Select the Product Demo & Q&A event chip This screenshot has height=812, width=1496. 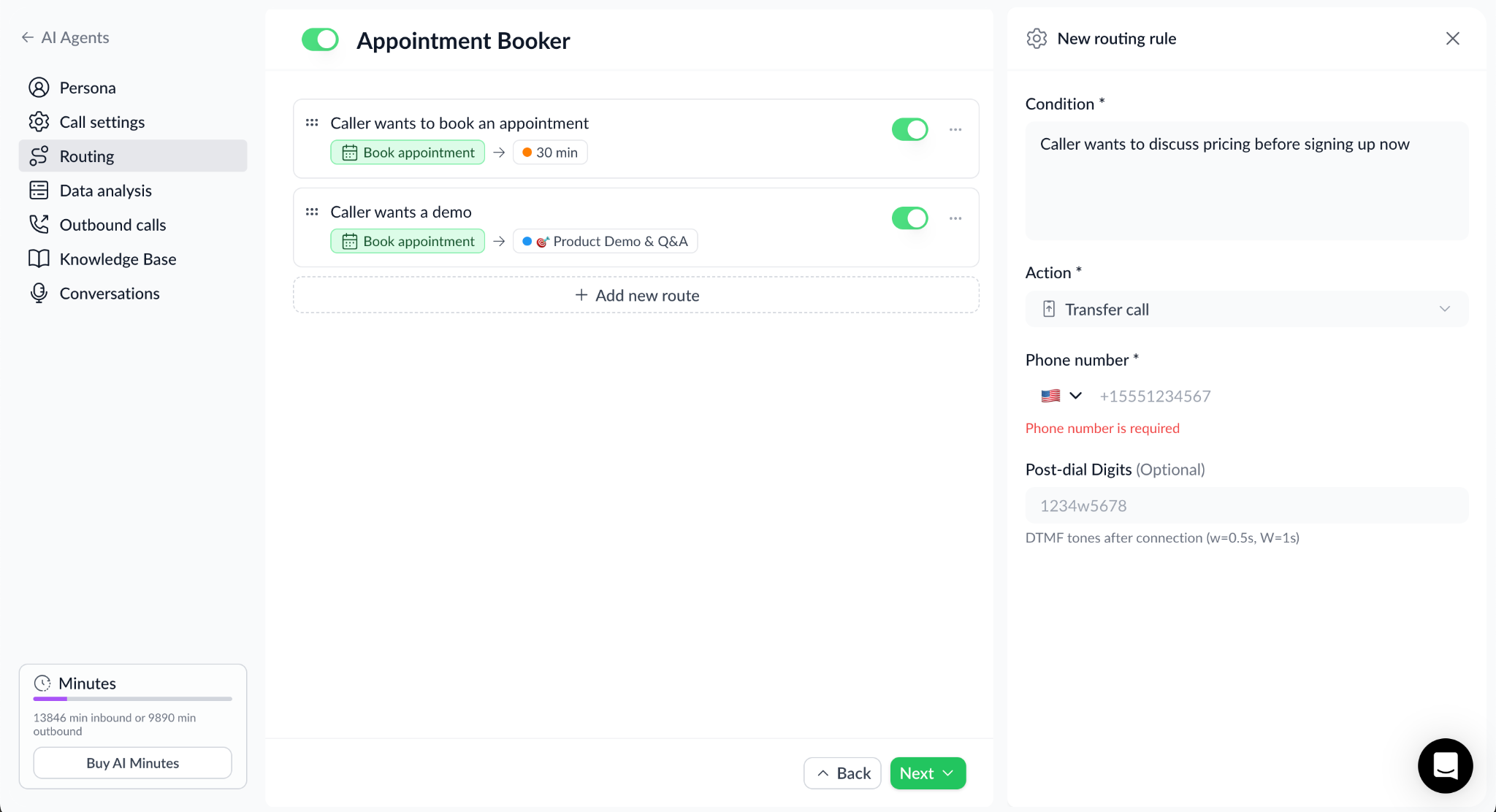click(x=605, y=241)
